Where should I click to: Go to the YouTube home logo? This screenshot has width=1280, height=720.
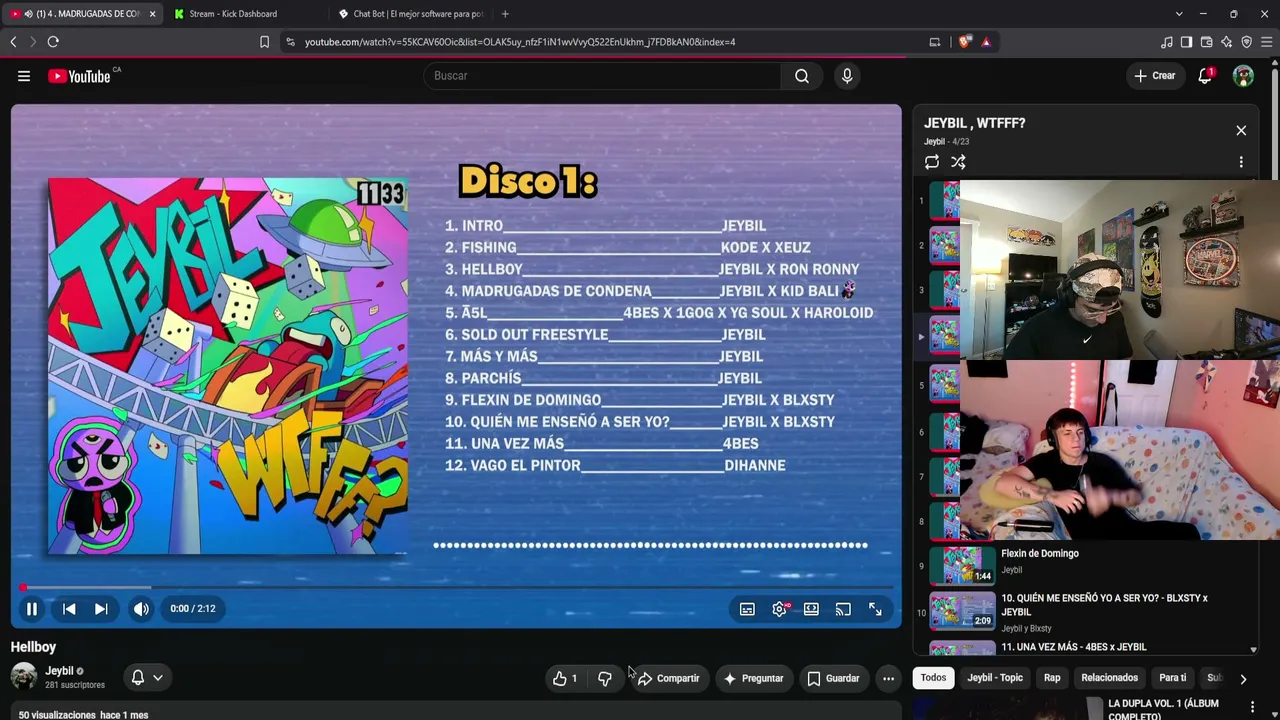click(79, 76)
